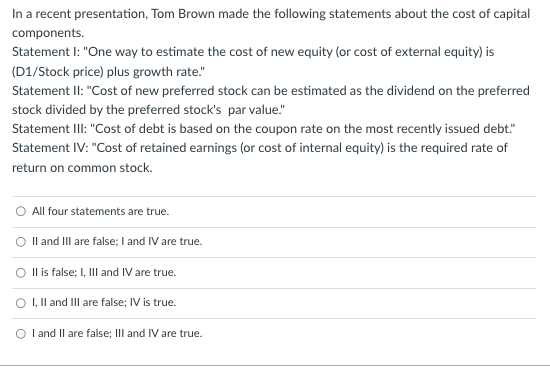This screenshot has width=550, height=370.
Task: Click the phrase 'par value' in Statement II
Action: click(253, 110)
